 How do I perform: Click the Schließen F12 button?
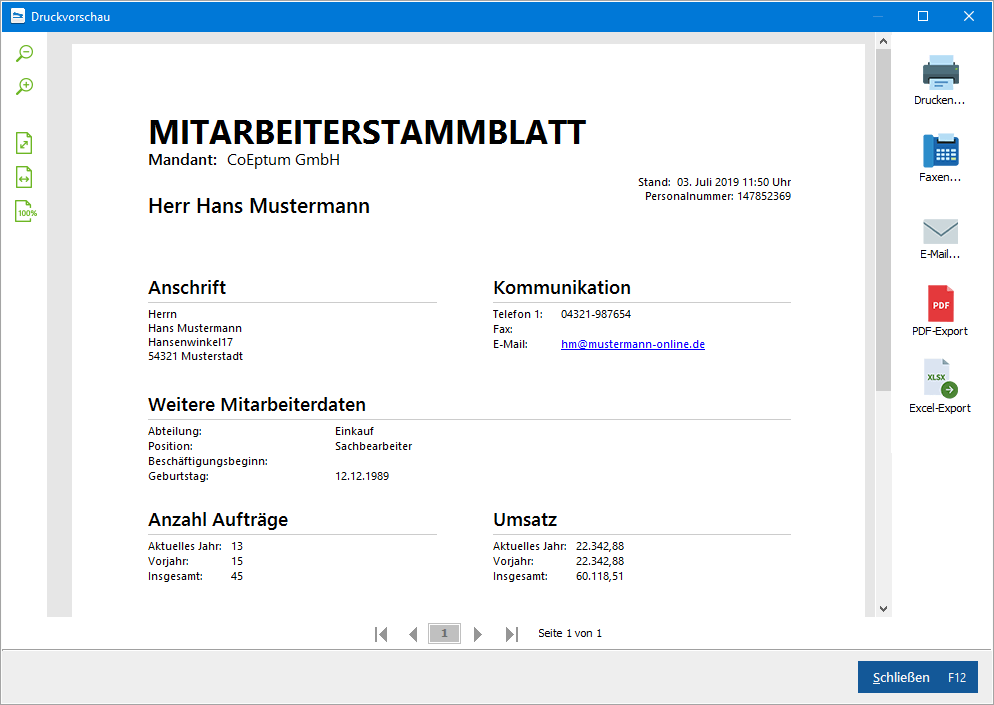click(917, 677)
